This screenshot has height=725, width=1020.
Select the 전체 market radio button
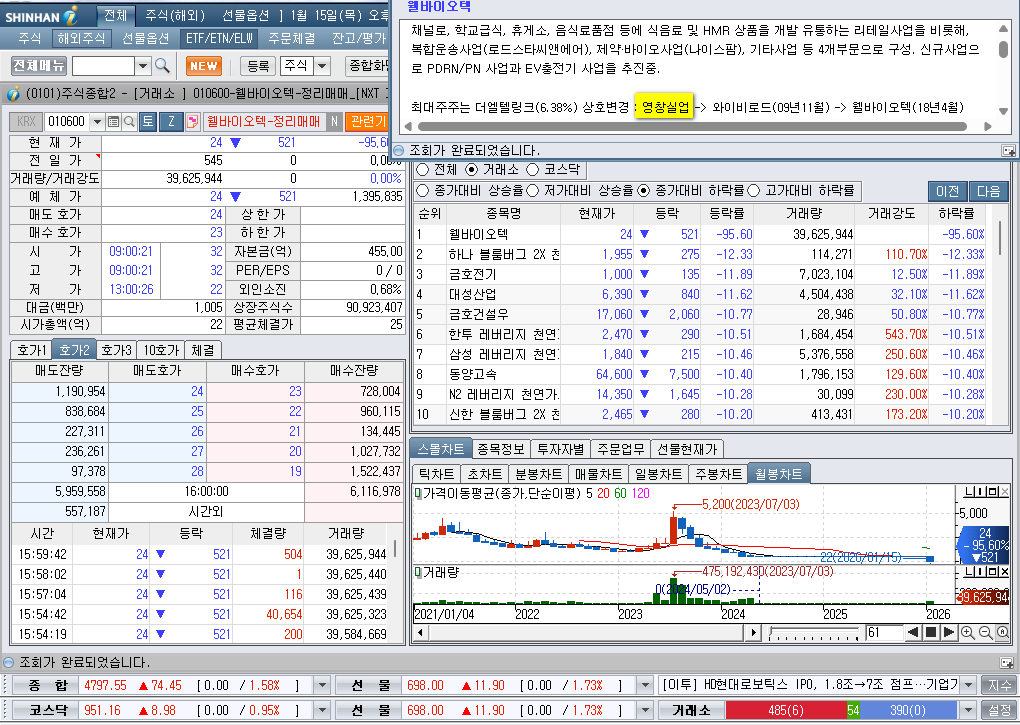[x=422, y=170]
